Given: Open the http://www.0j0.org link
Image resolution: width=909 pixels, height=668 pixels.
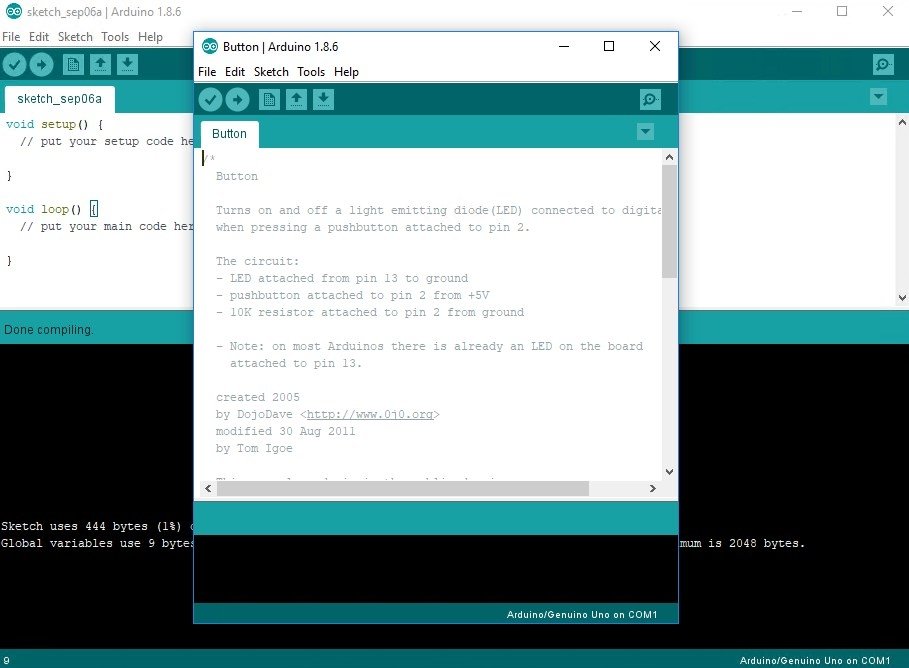Looking at the screenshot, I should pos(370,415).
